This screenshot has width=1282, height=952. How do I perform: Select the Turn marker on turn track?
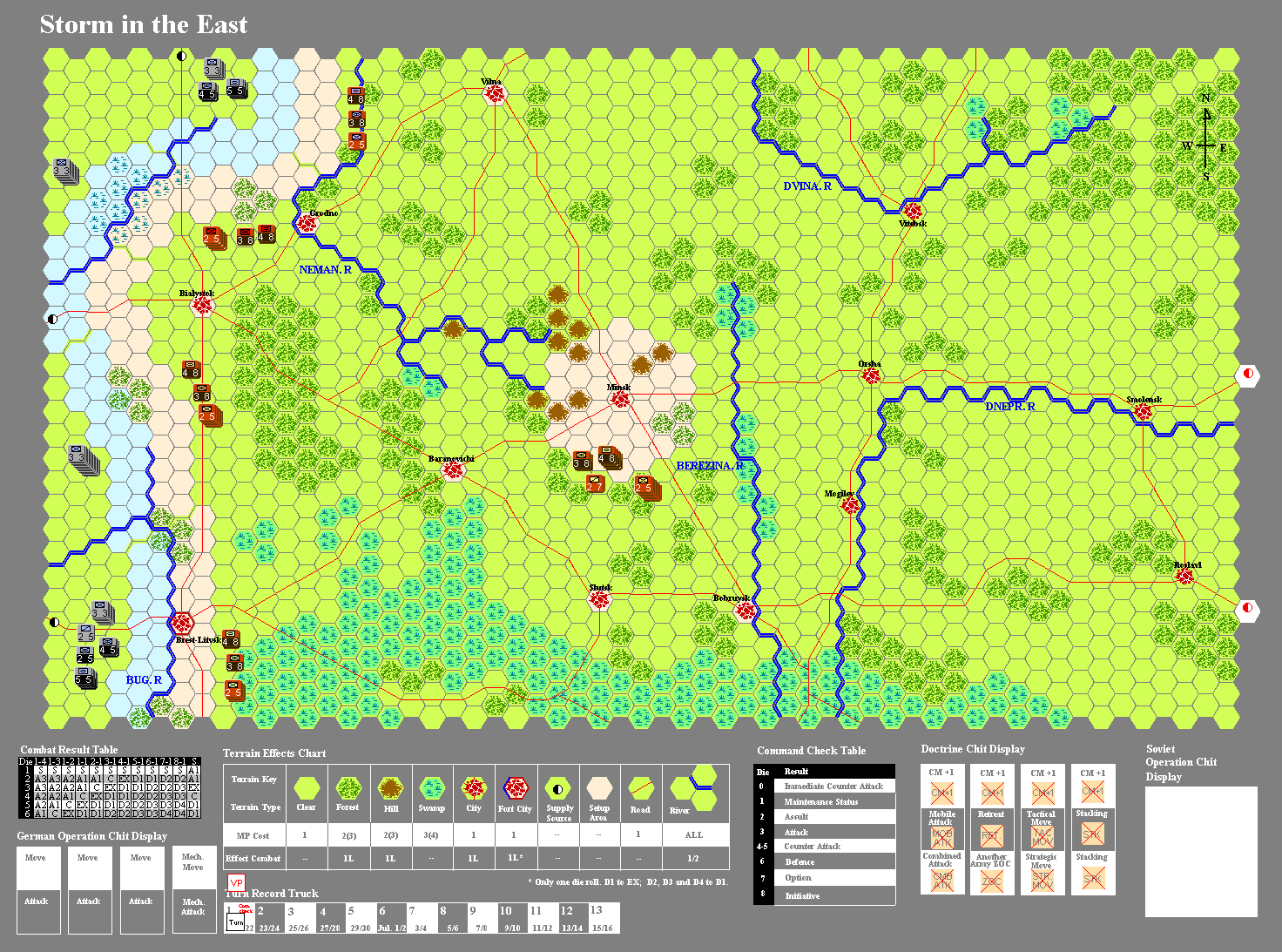click(235, 922)
